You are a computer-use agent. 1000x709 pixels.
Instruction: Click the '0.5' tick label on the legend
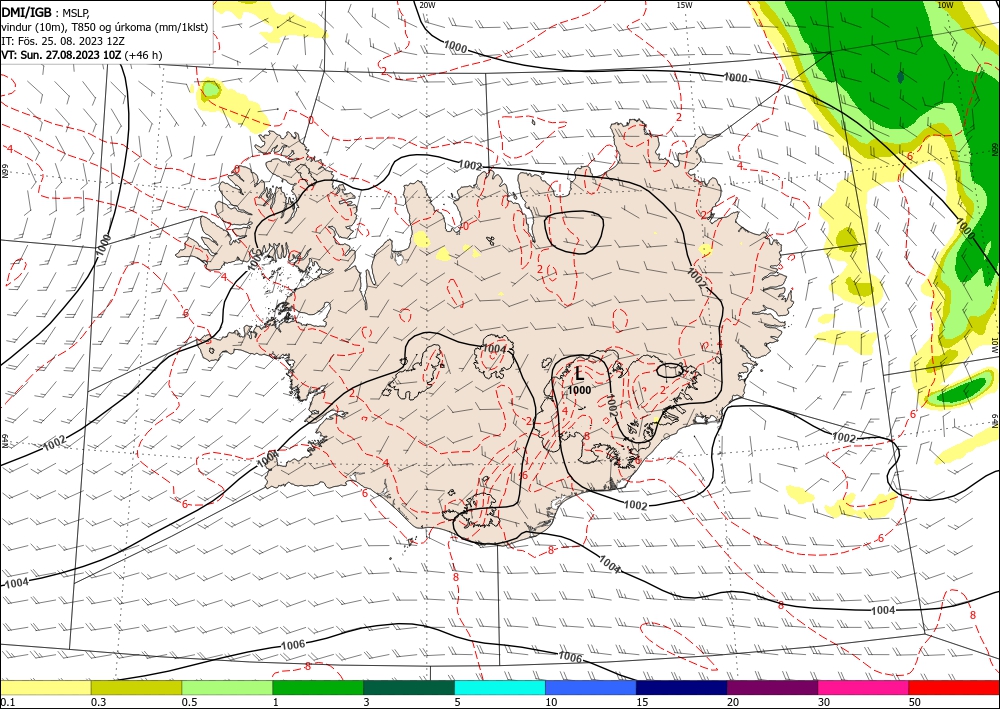(x=189, y=702)
